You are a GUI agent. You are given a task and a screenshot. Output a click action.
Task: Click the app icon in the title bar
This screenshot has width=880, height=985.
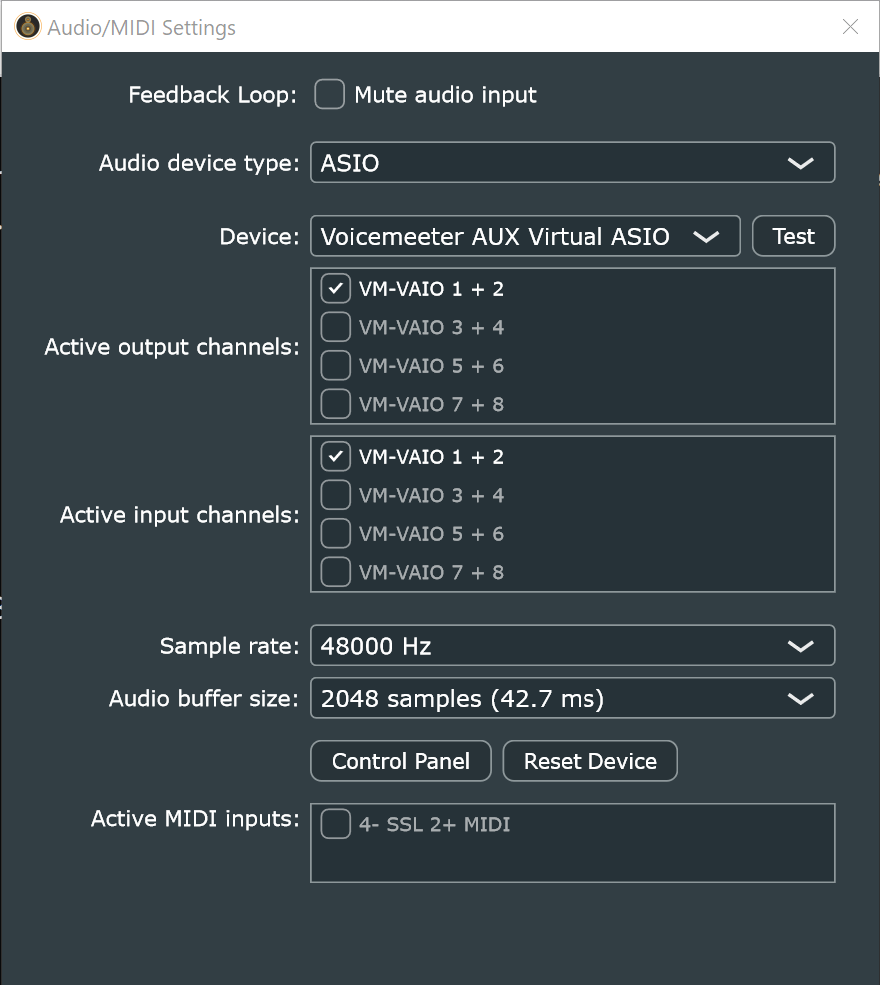pos(28,27)
